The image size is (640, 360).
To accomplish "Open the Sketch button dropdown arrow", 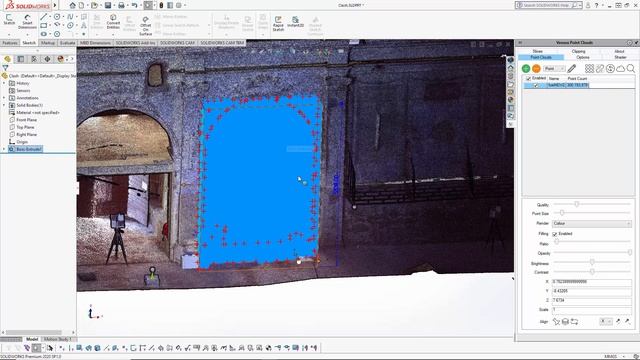I will (9, 34).
